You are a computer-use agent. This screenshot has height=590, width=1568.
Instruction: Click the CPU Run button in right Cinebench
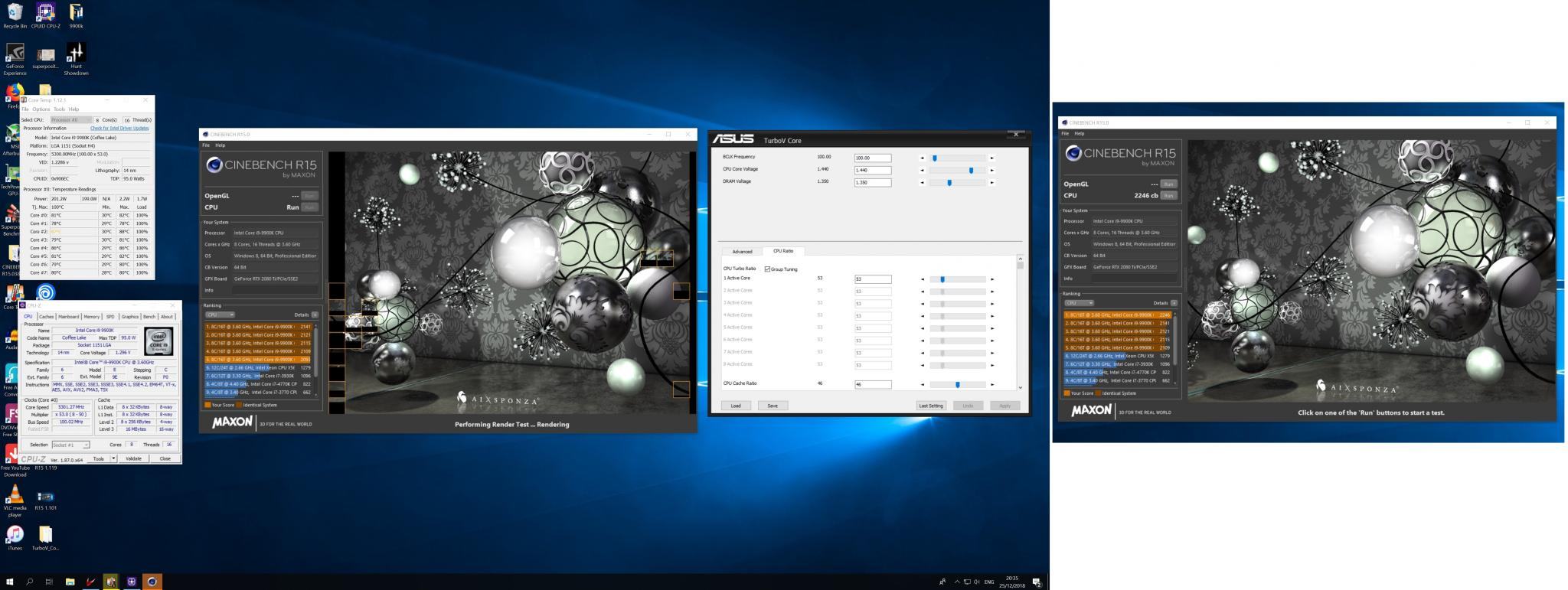tap(1168, 195)
